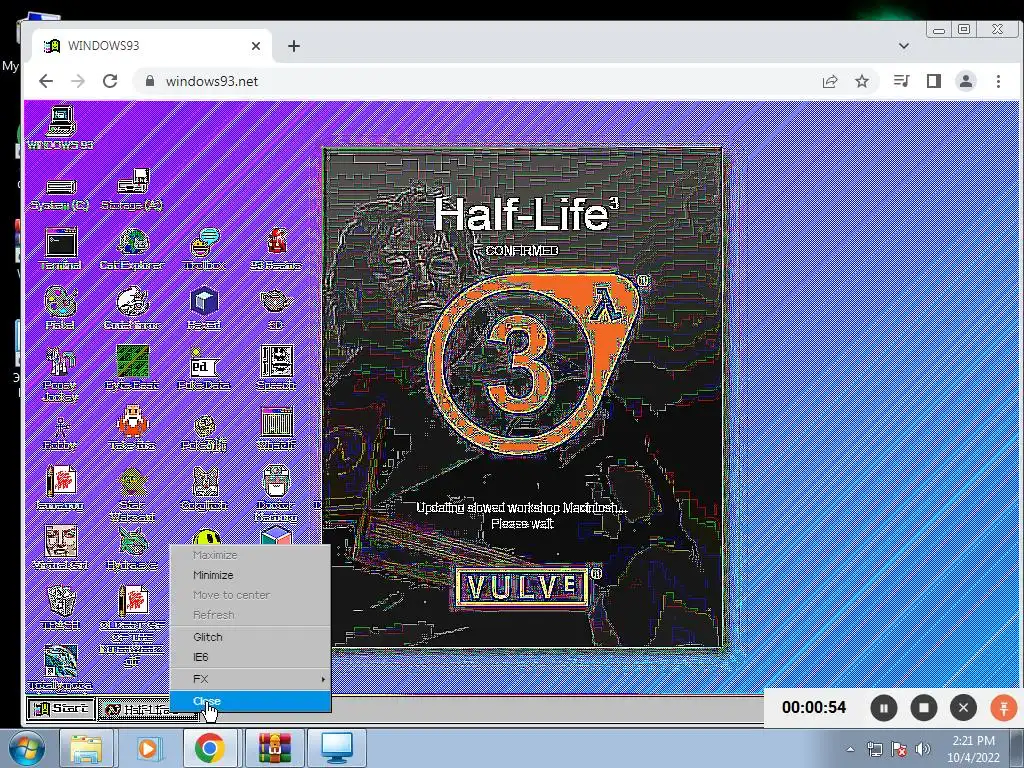The image size is (1024, 768).
Task: Launch the Virtual Girl face icon
Action: point(61,548)
